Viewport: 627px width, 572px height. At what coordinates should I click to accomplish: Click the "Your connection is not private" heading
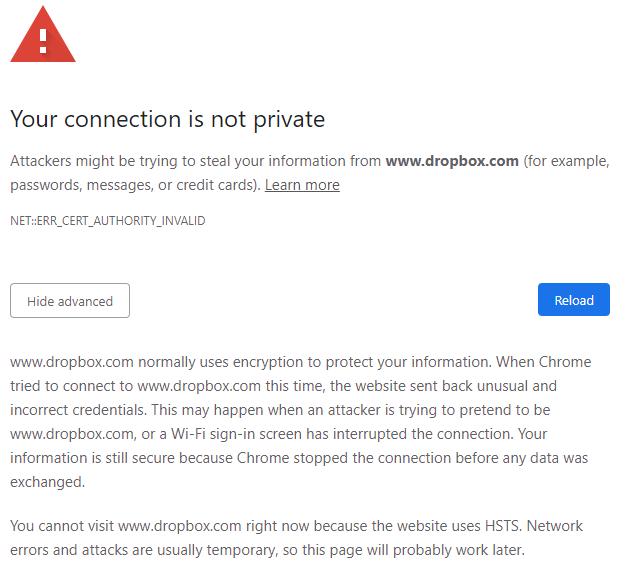167,119
